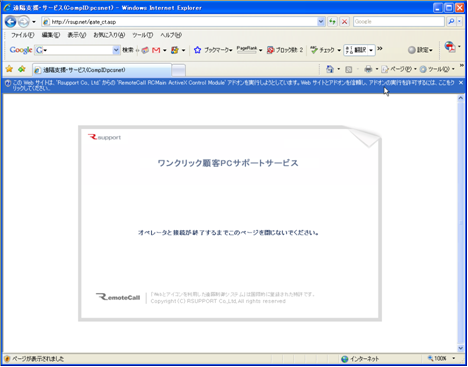Show more Google toolbar buttons chevron
This screenshot has height=367, width=468.
point(380,49)
